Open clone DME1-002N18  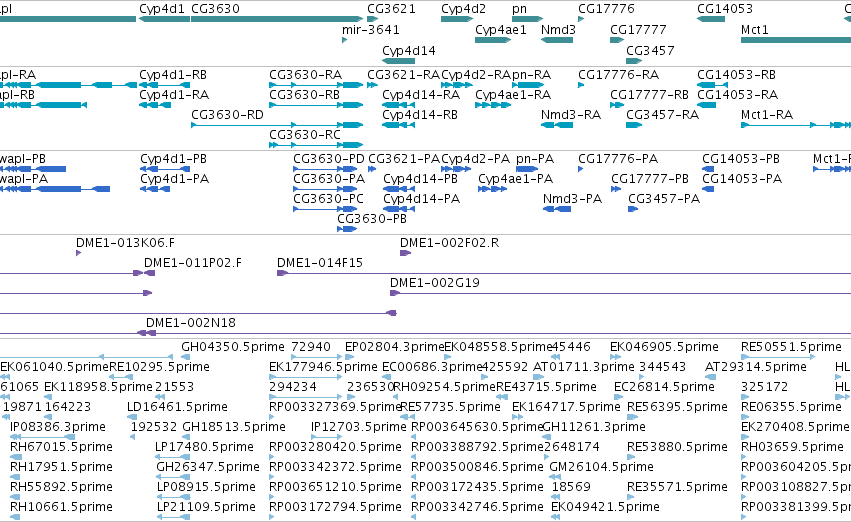click(x=191, y=323)
